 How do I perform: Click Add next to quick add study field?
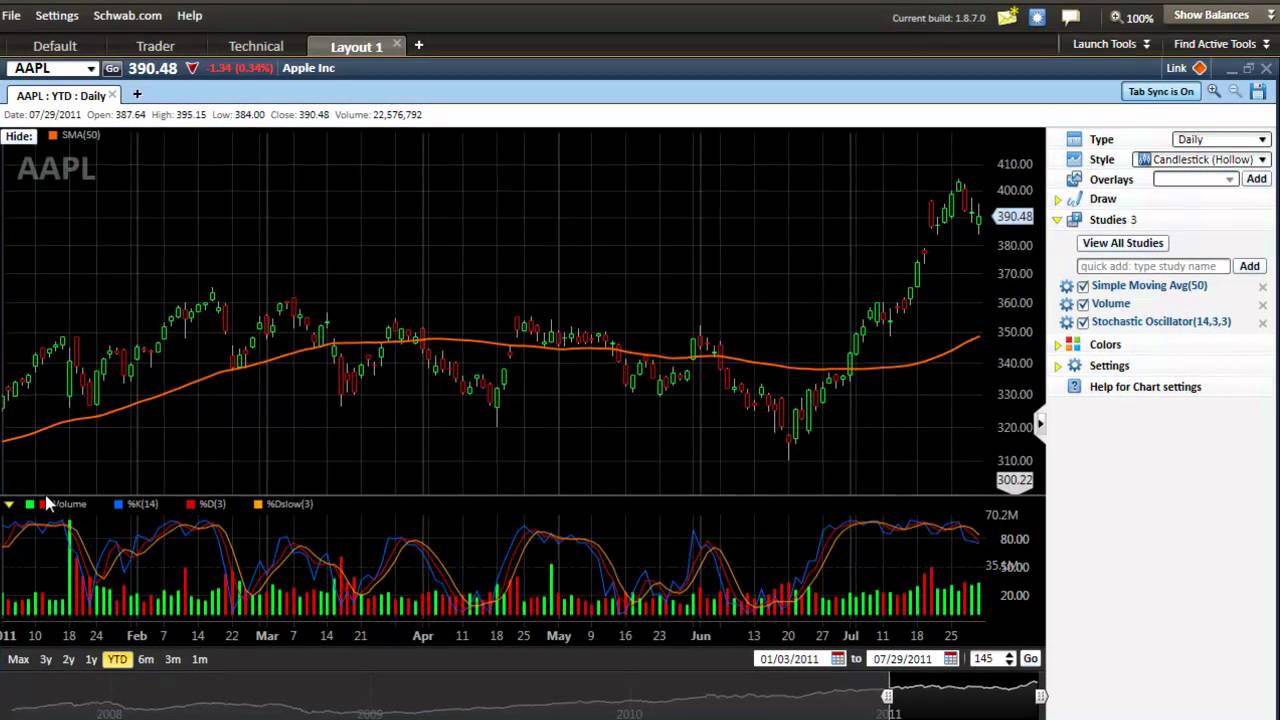click(x=1249, y=266)
